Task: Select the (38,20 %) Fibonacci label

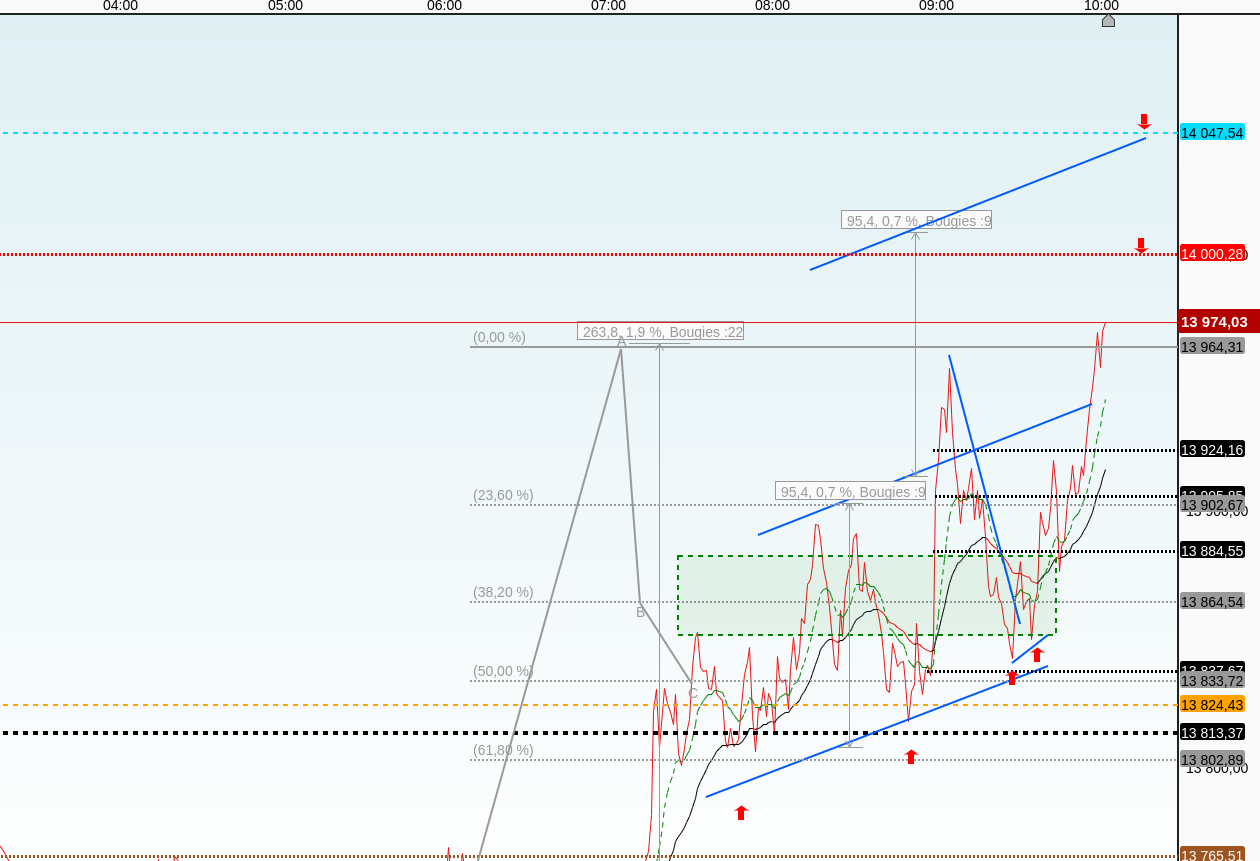Action: tap(503, 592)
